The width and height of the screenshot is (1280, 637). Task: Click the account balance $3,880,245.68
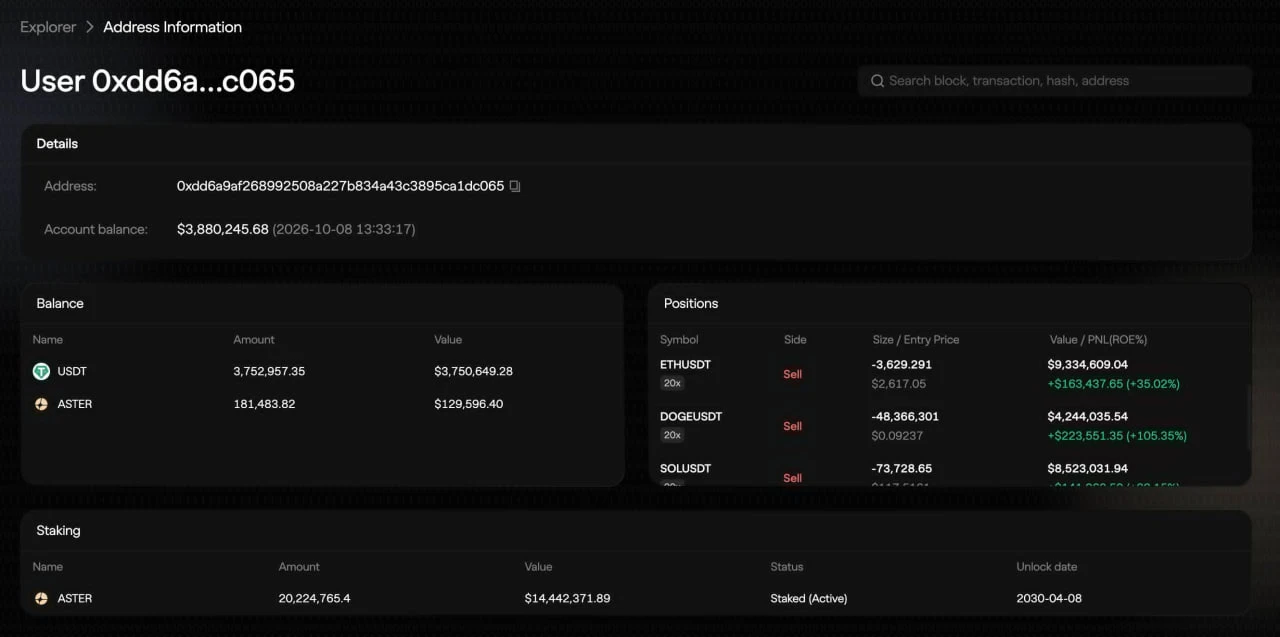(x=223, y=229)
